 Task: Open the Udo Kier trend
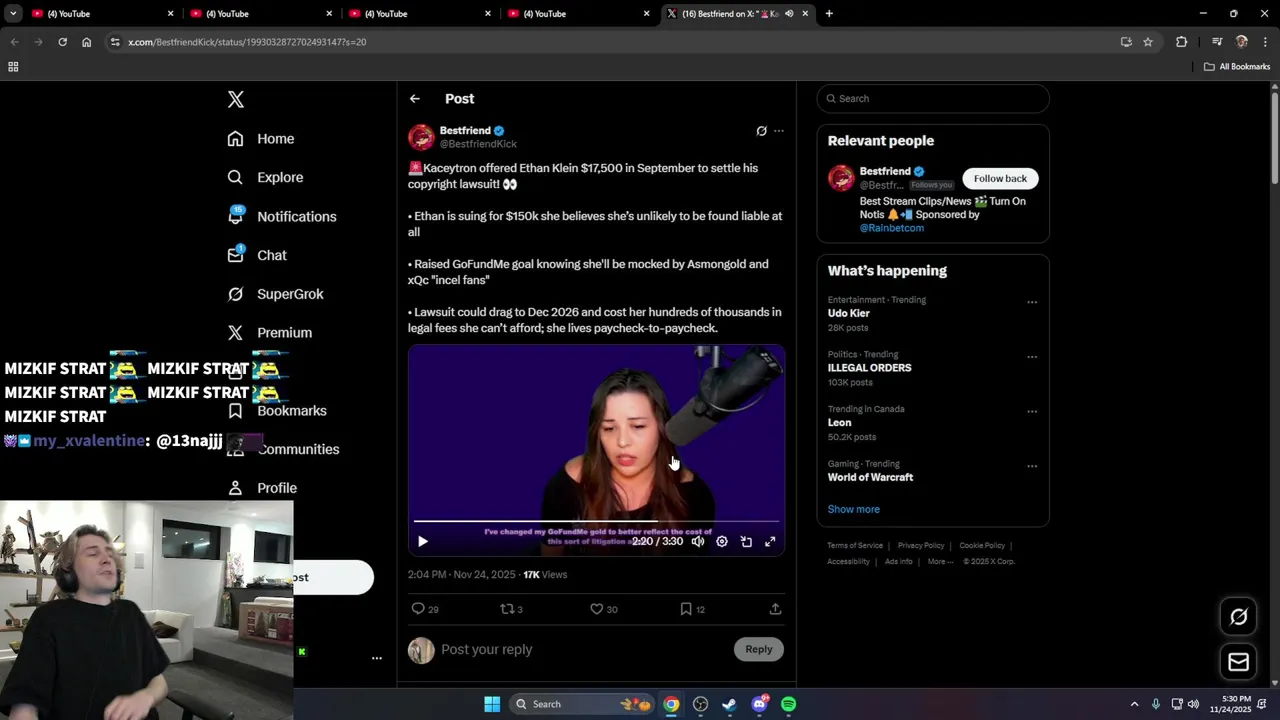click(849, 313)
